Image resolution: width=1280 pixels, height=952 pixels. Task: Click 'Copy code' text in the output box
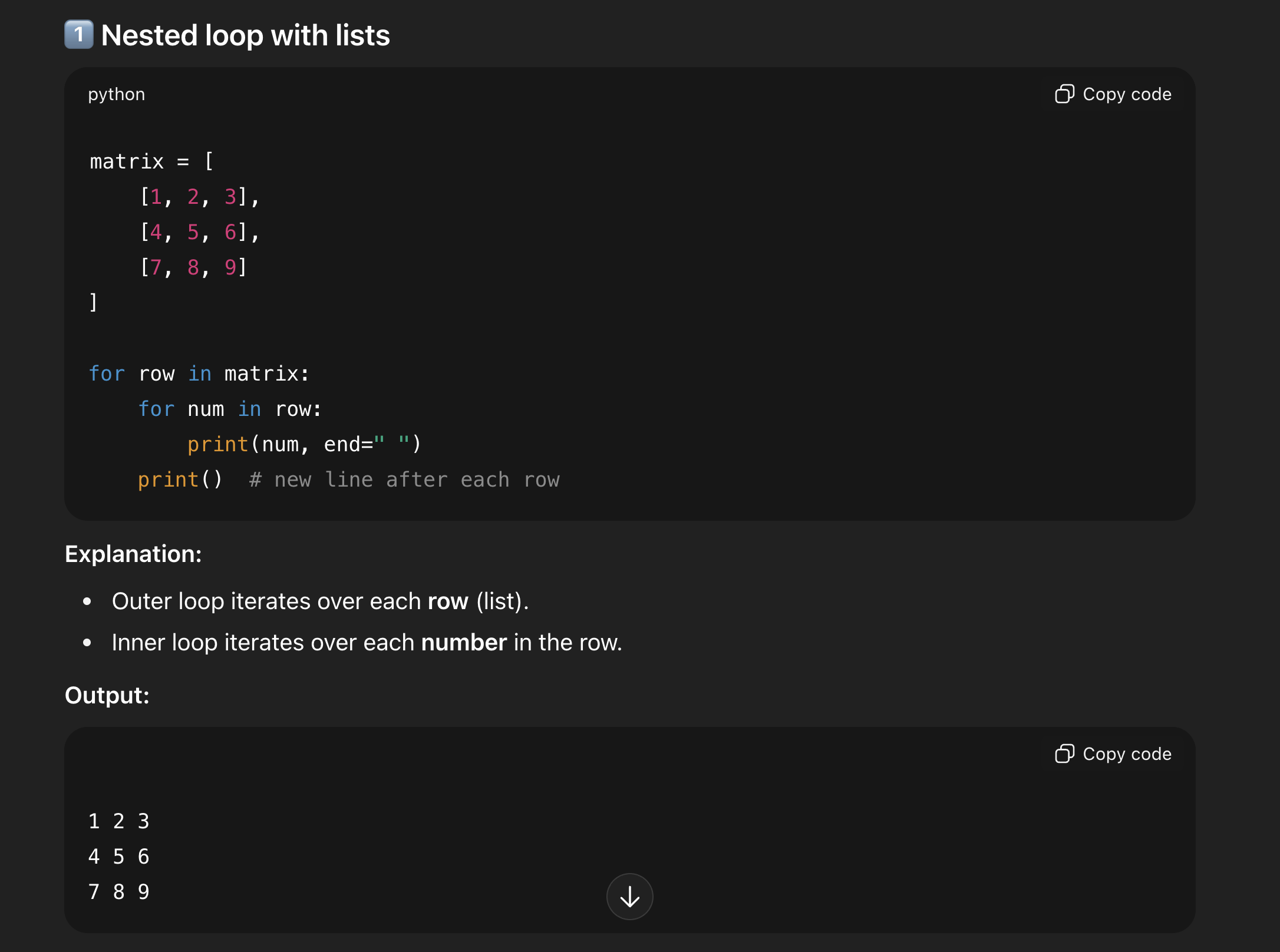click(1127, 754)
